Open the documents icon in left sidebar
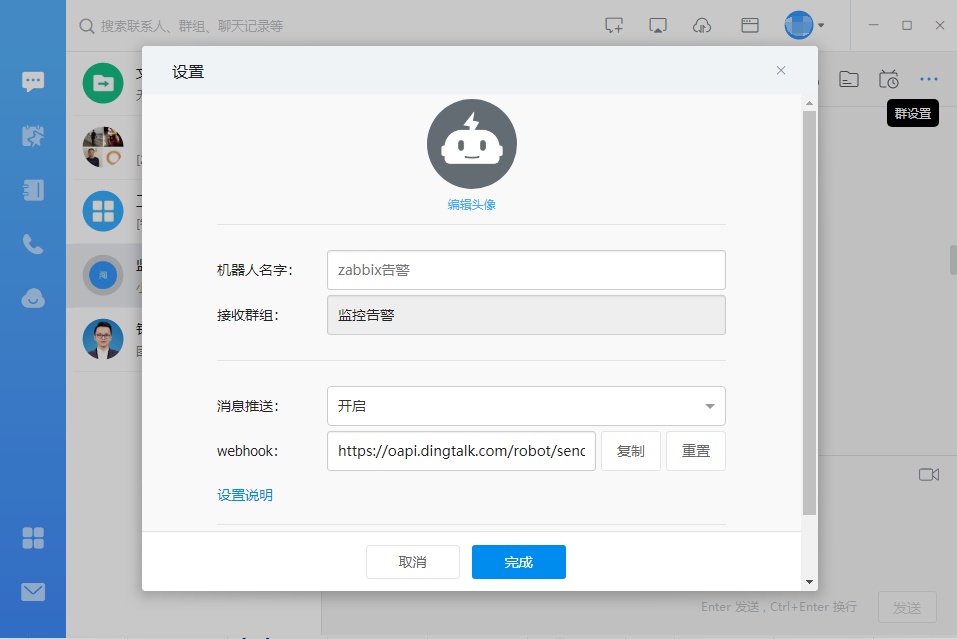The width and height of the screenshot is (957, 639). click(x=33, y=190)
